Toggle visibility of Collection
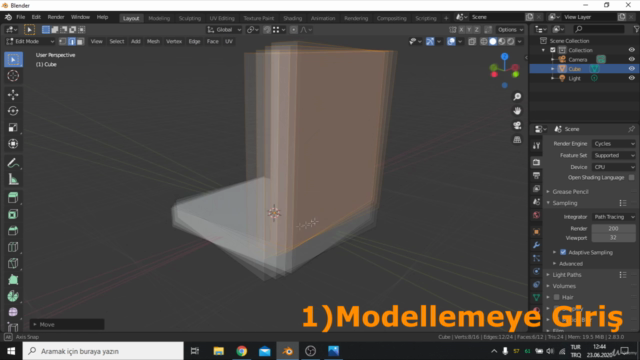This screenshot has height=360, width=640. pos(631,50)
